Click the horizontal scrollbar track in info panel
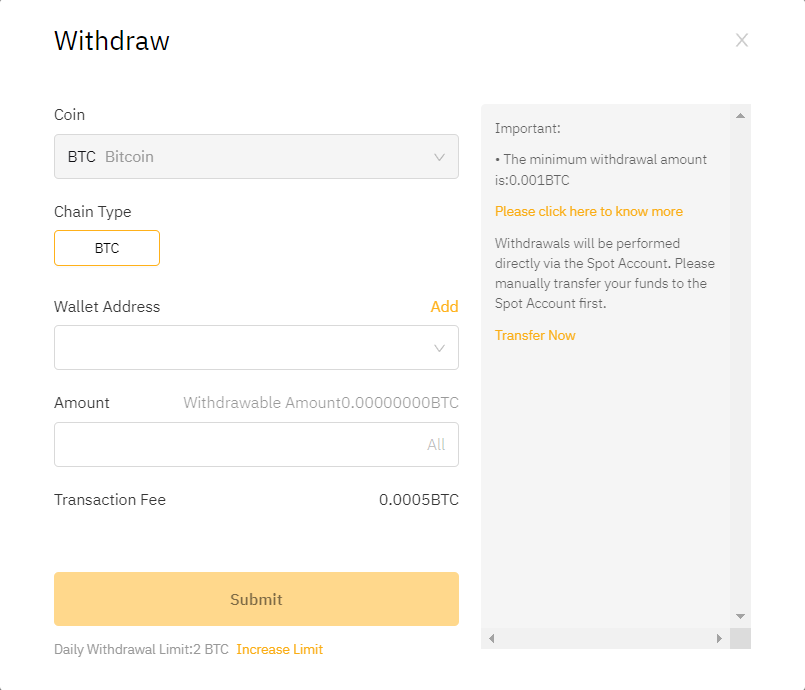This screenshot has height=690, width=805. tap(605, 638)
